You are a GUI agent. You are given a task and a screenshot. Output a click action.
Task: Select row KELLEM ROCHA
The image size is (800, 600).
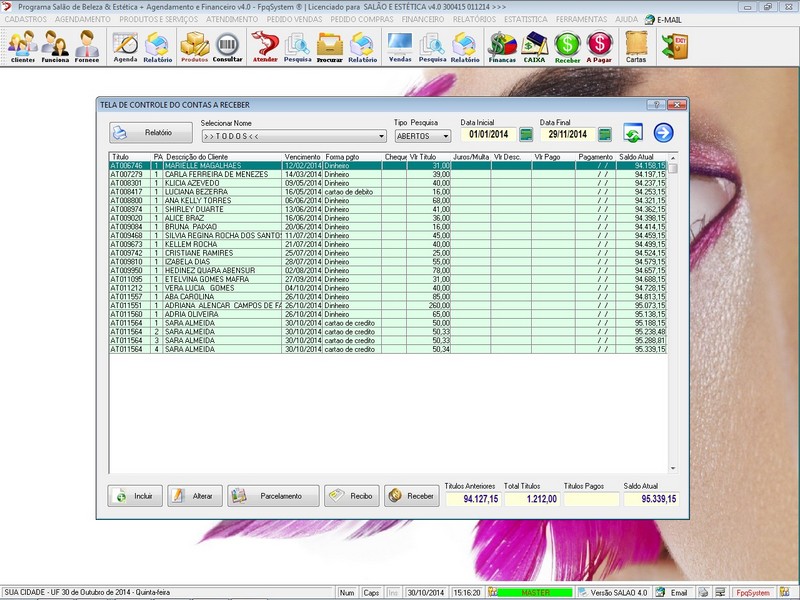pyautogui.click(x=388, y=244)
